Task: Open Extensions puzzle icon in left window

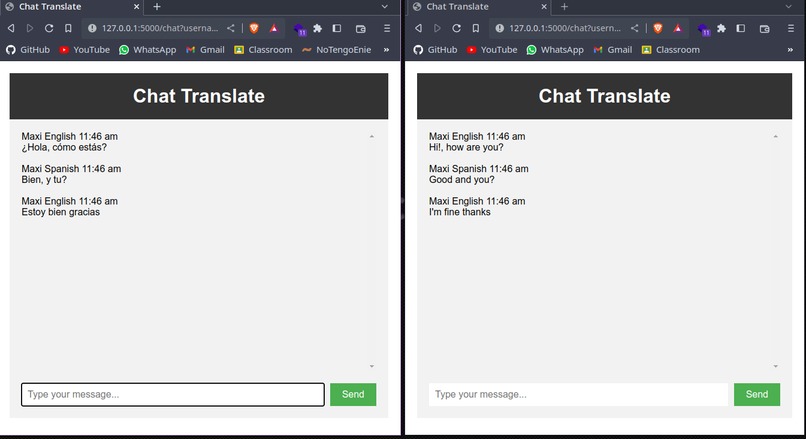Action: [318, 28]
